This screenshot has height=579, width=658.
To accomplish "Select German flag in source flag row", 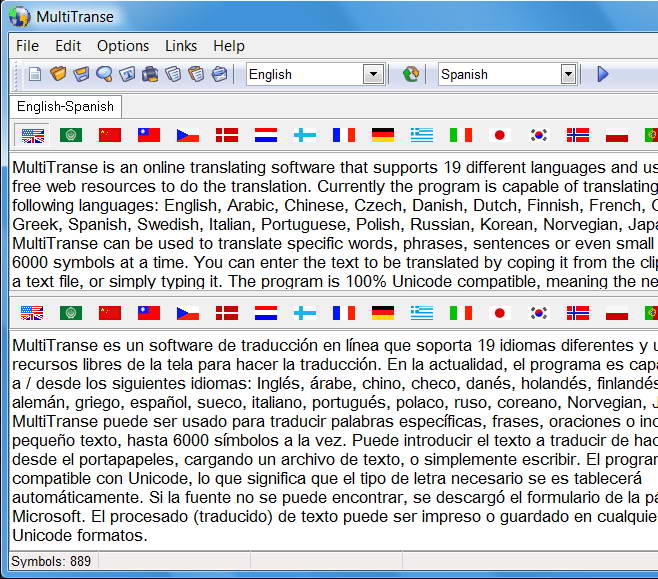I will pos(383,135).
